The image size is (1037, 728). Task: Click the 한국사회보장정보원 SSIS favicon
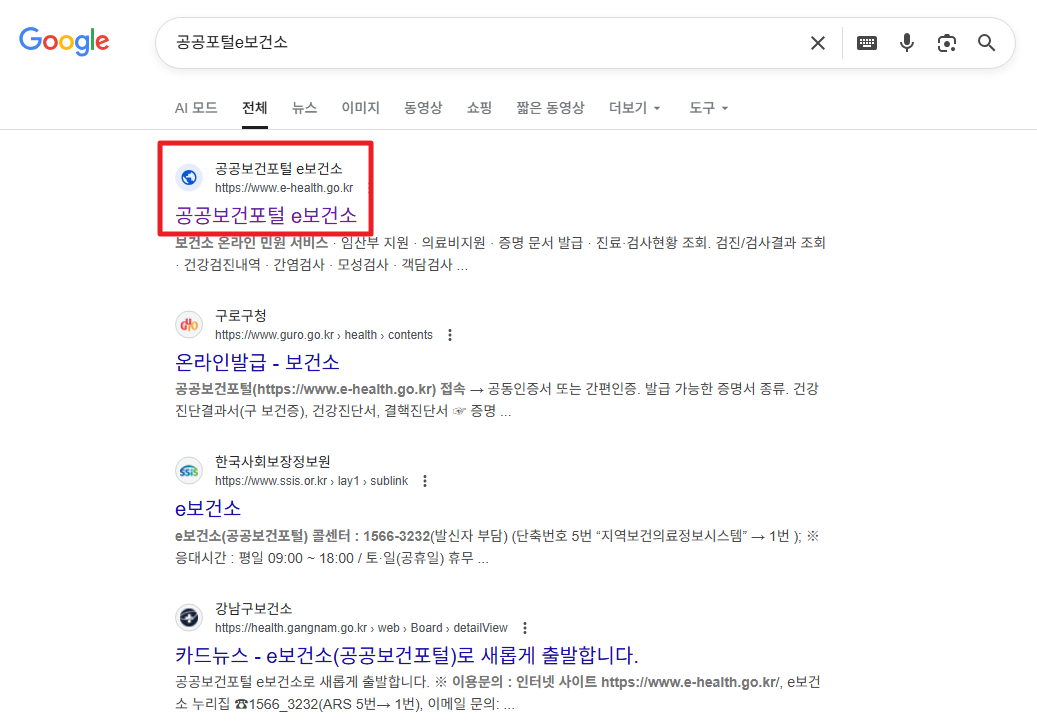pyautogui.click(x=189, y=470)
